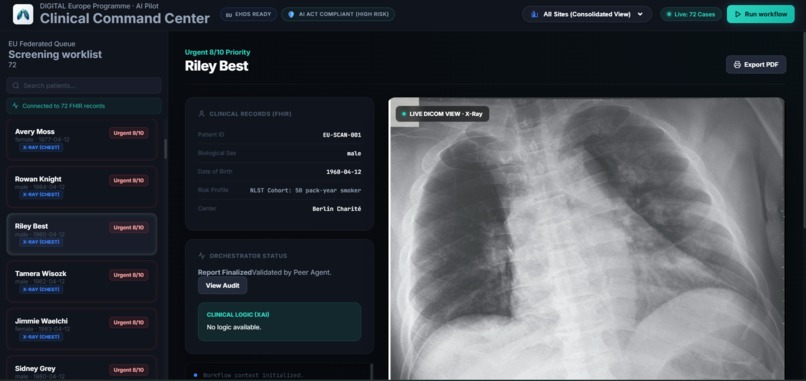Click the green dot in Live DICOM View
Screen dimensions: 806x381
click(x=404, y=114)
